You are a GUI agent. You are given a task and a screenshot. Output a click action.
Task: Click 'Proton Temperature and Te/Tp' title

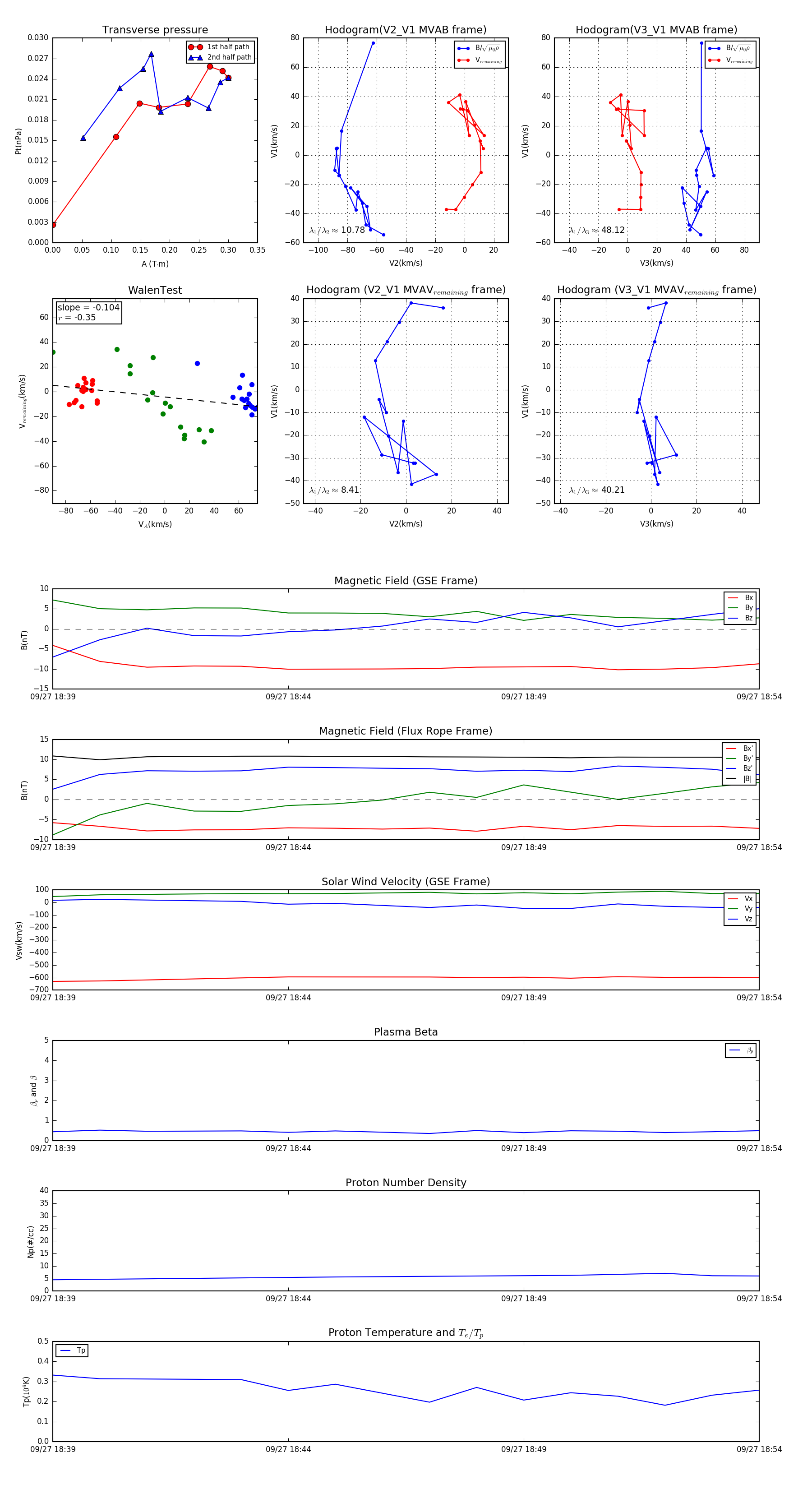(x=406, y=1333)
